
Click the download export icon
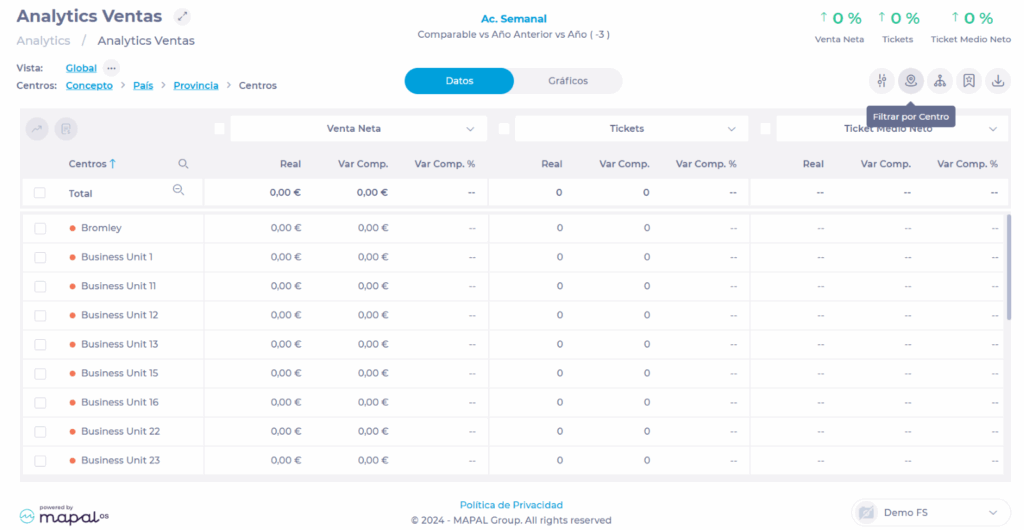click(997, 81)
